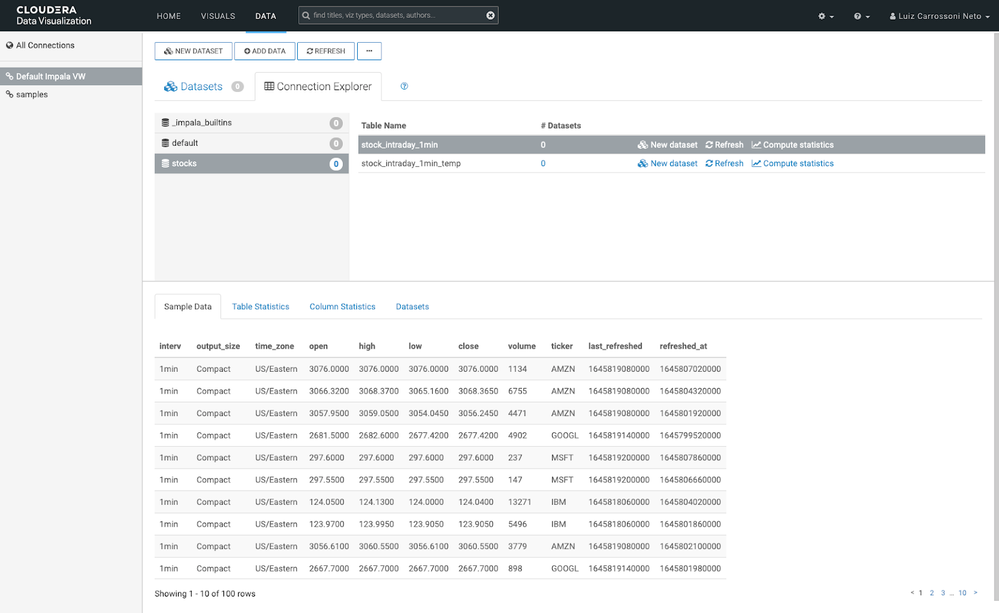Open the Column Statistics tab
Viewport: 999px width, 613px height.
pos(342,306)
